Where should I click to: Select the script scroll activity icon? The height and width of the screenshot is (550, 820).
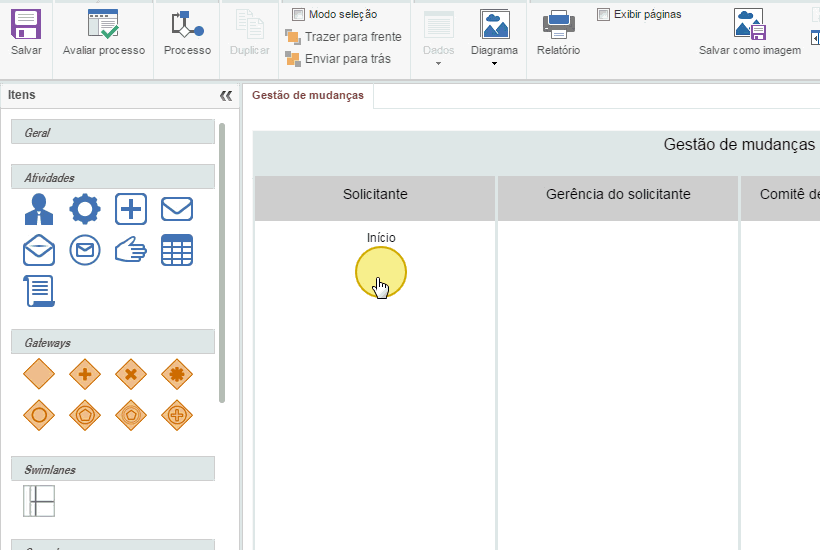(39, 291)
